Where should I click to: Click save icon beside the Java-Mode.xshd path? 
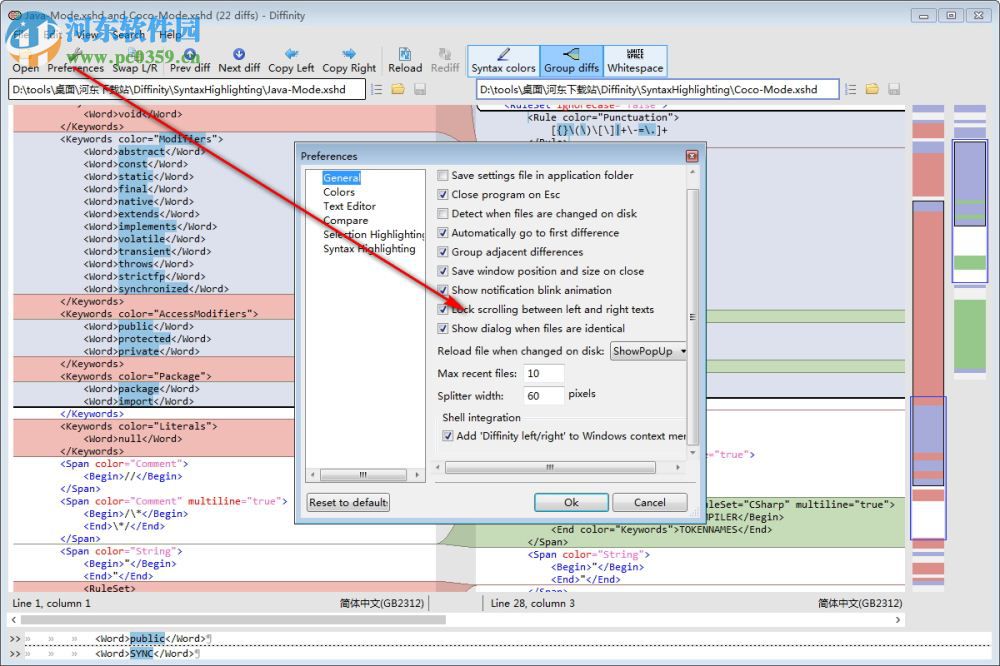[x=420, y=89]
